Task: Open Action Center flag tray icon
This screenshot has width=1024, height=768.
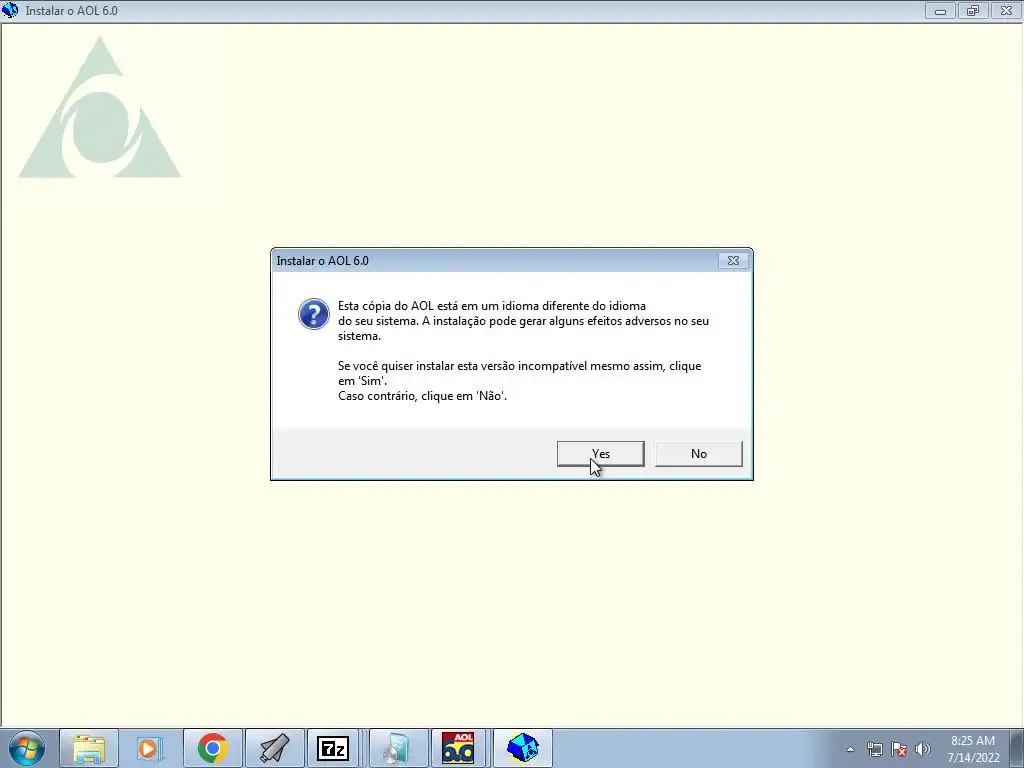Action: point(899,749)
